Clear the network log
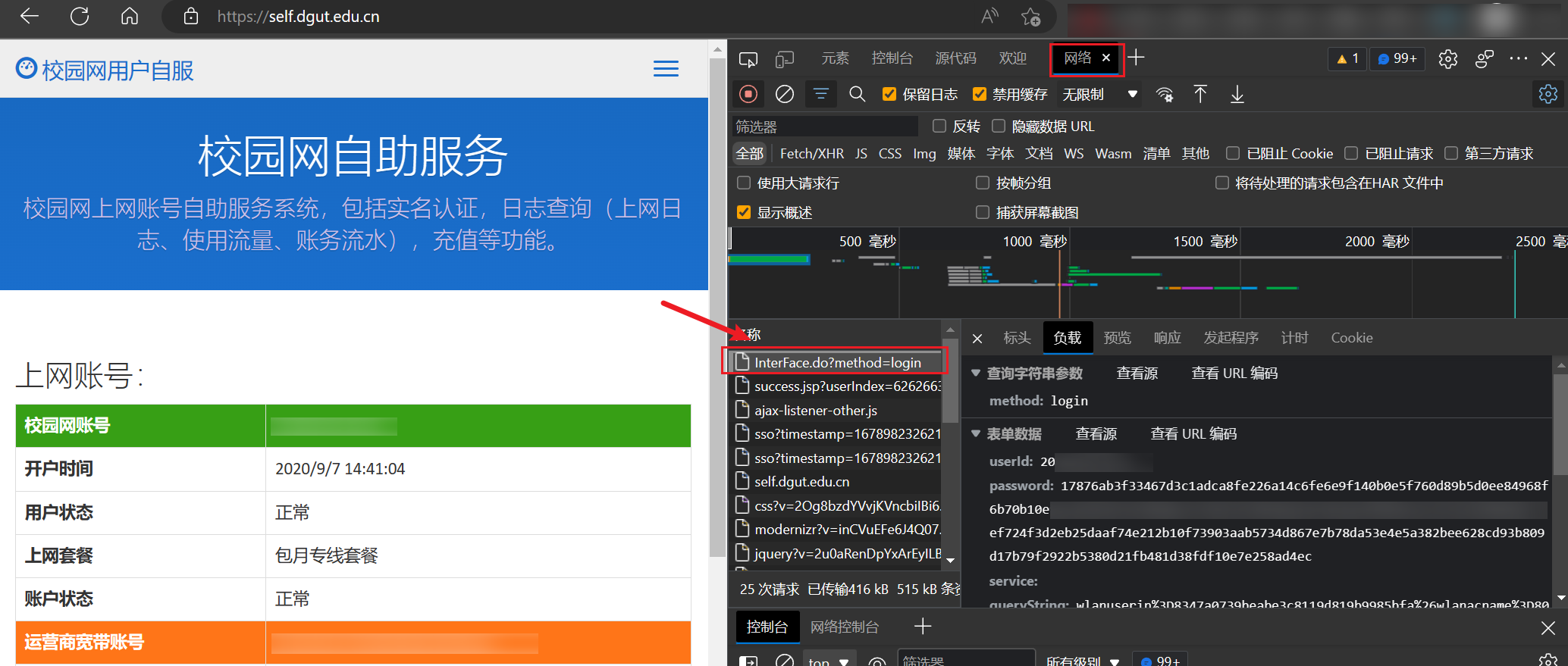Image resolution: width=1568 pixels, height=666 pixels. tap(785, 94)
